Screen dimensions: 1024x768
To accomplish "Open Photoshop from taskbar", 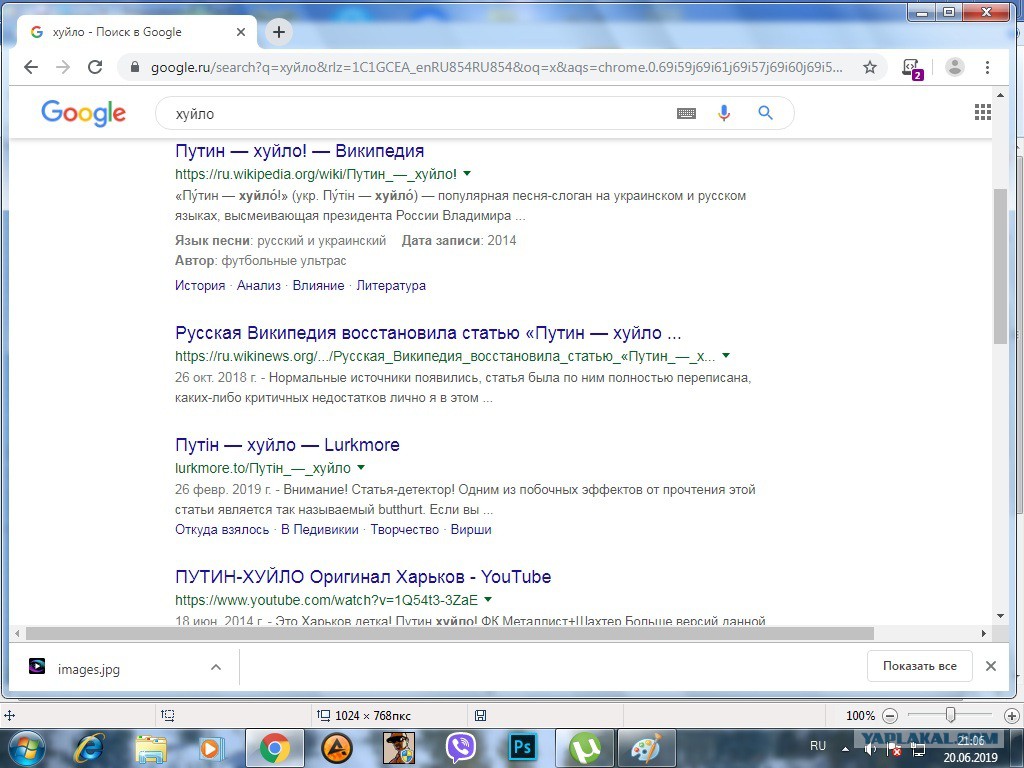I will coord(522,748).
